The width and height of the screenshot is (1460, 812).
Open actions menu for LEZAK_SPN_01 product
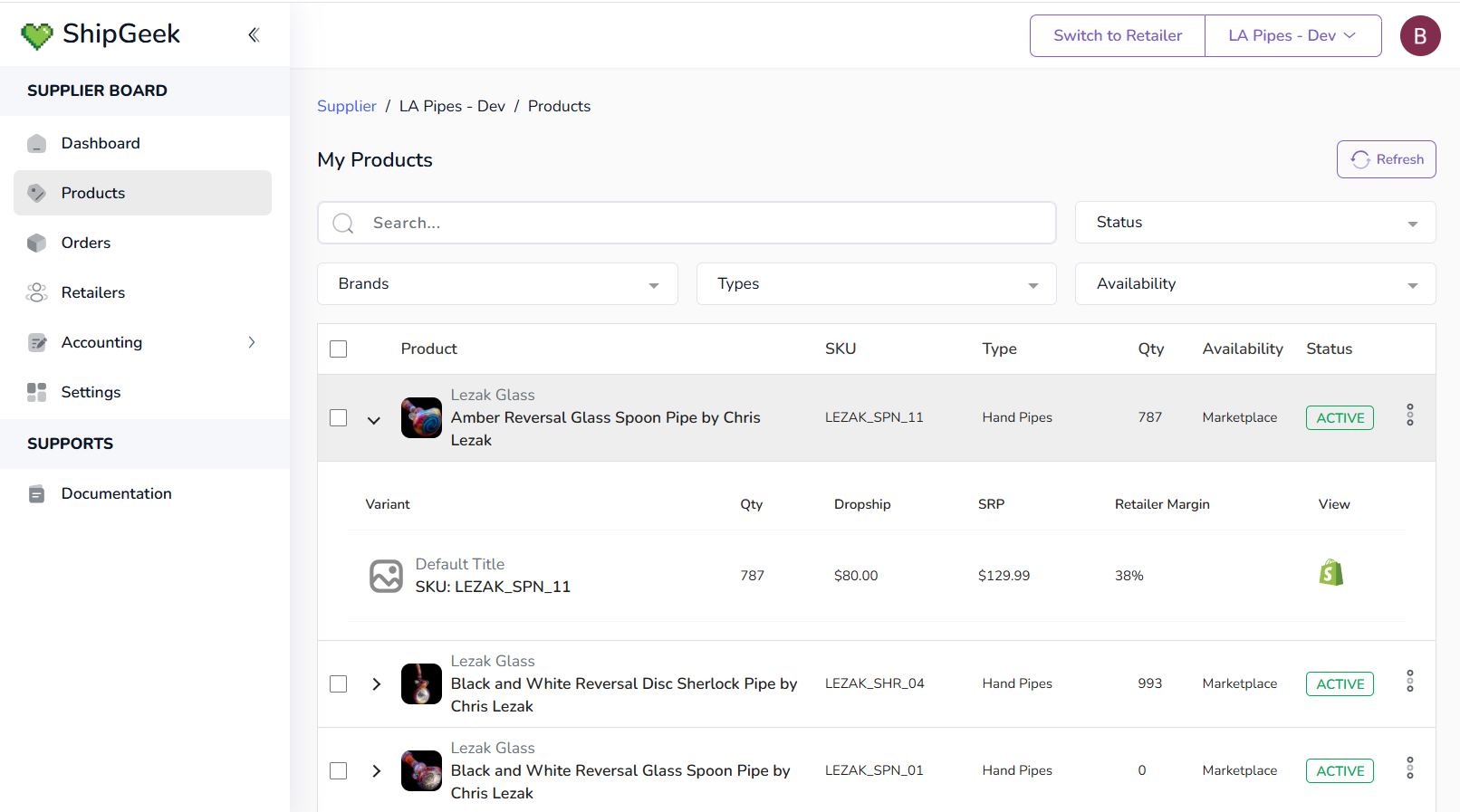tap(1410, 769)
